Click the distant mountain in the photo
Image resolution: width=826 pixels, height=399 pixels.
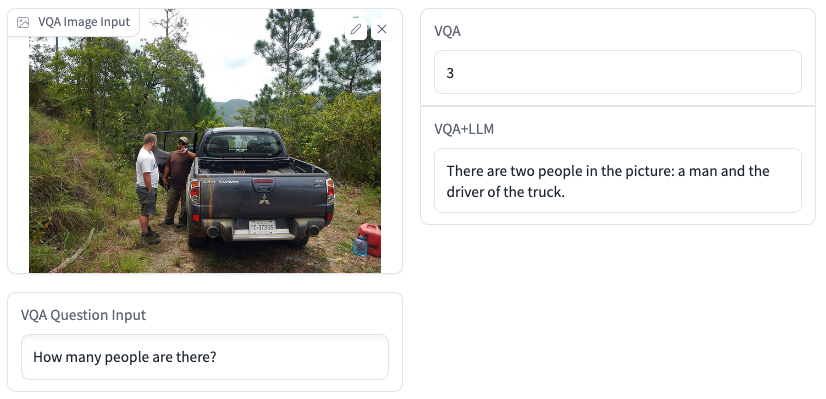pyautogui.click(x=232, y=110)
